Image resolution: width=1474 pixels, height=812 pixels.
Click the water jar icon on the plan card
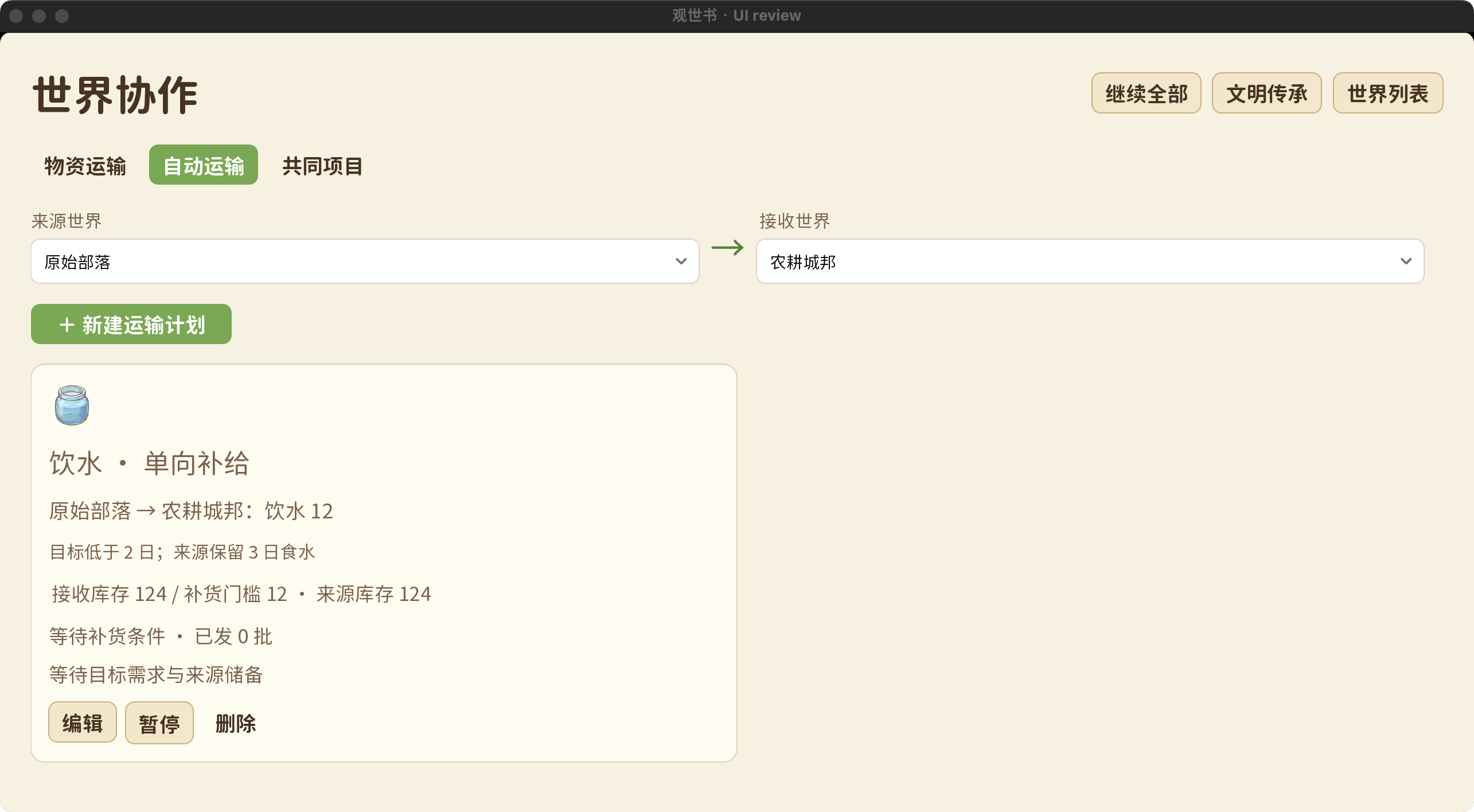click(72, 405)
